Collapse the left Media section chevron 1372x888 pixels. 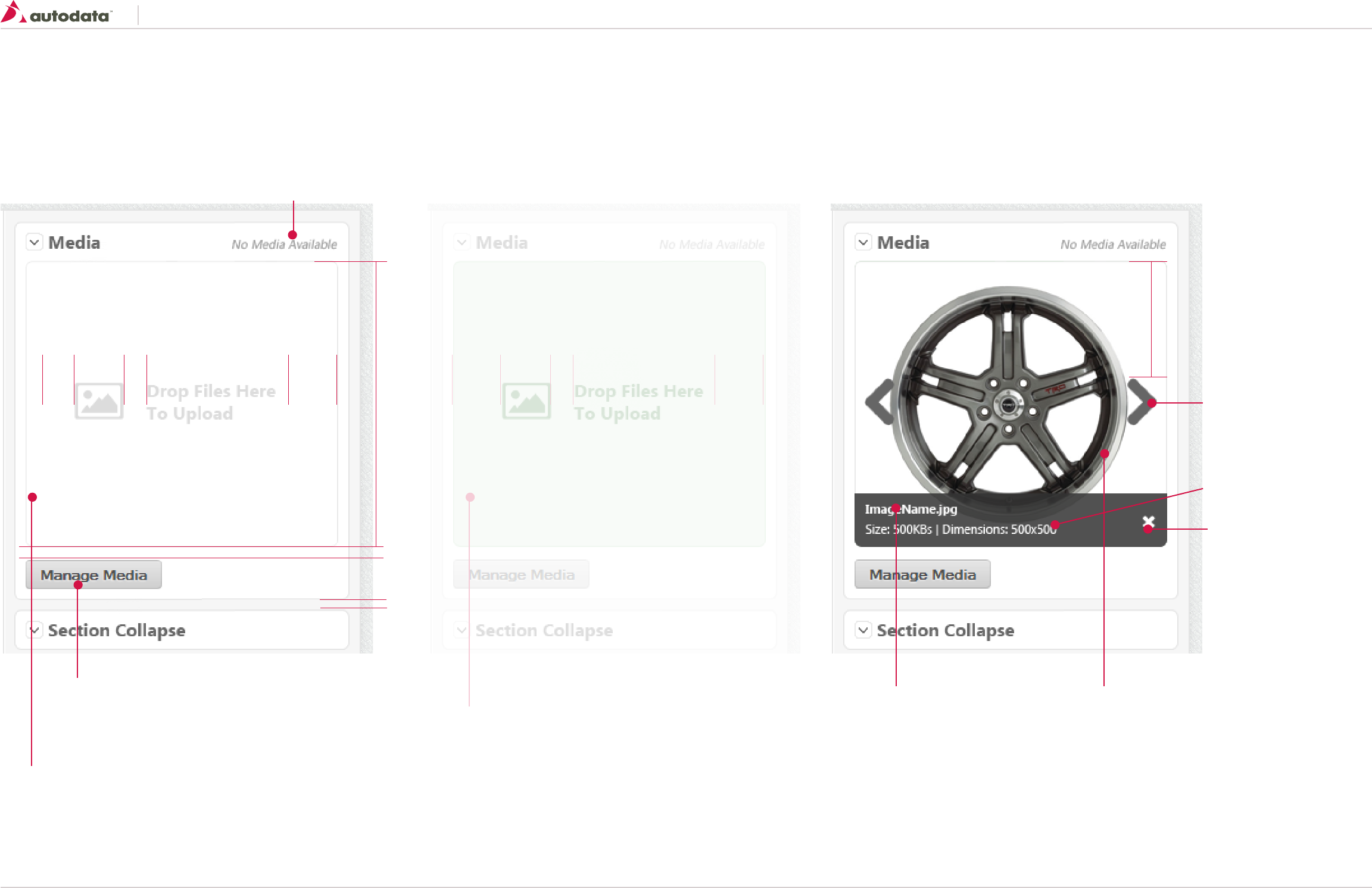(x=35, y=242)
